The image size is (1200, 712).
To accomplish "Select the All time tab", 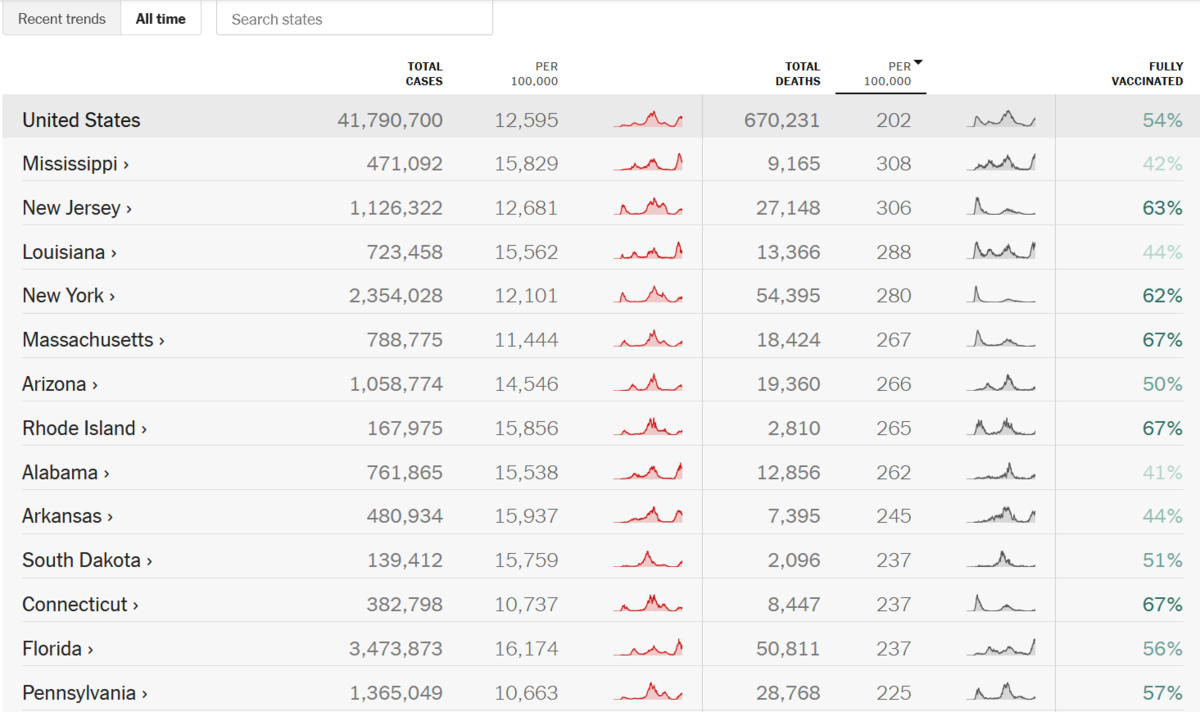I will click(x=161, y=19).
